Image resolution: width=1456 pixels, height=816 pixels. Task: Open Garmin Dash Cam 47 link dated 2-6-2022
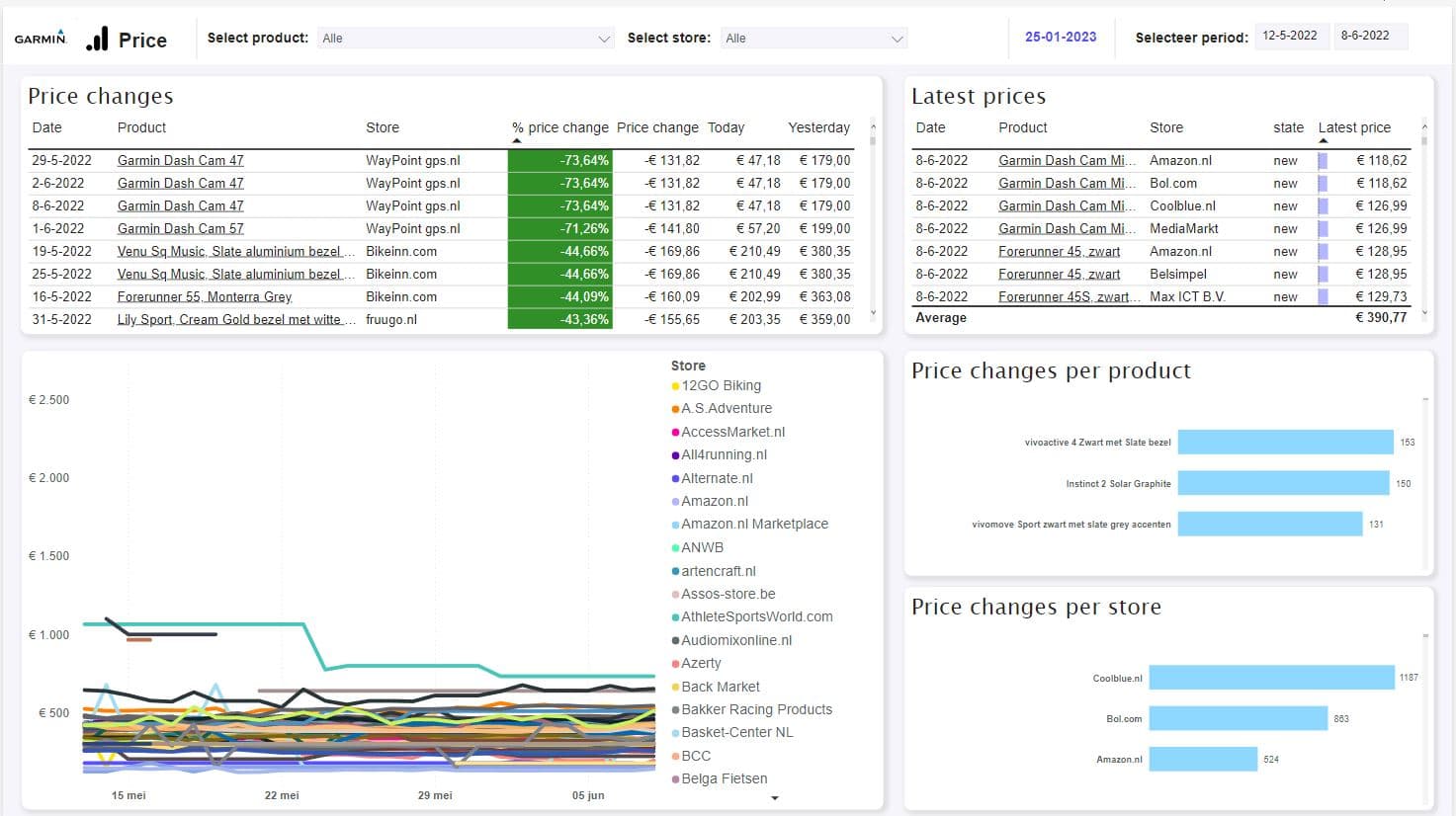pos(180,183)
